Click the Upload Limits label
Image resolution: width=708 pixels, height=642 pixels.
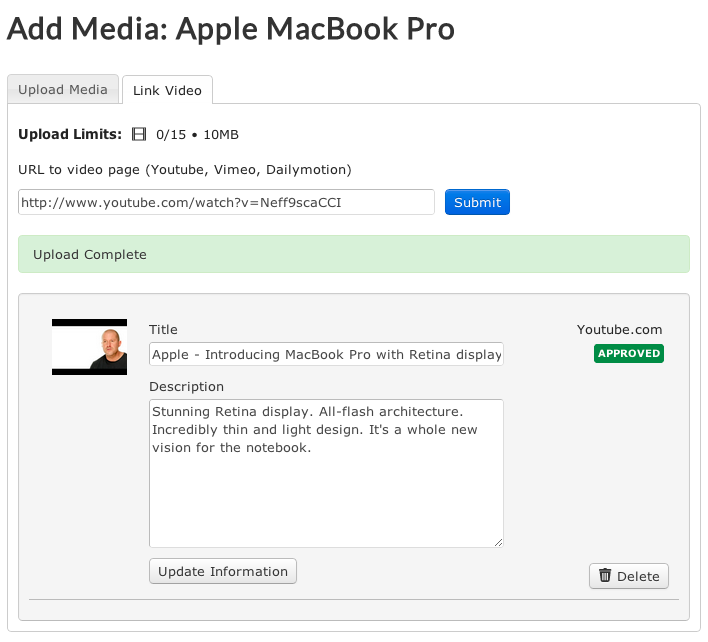70,135
